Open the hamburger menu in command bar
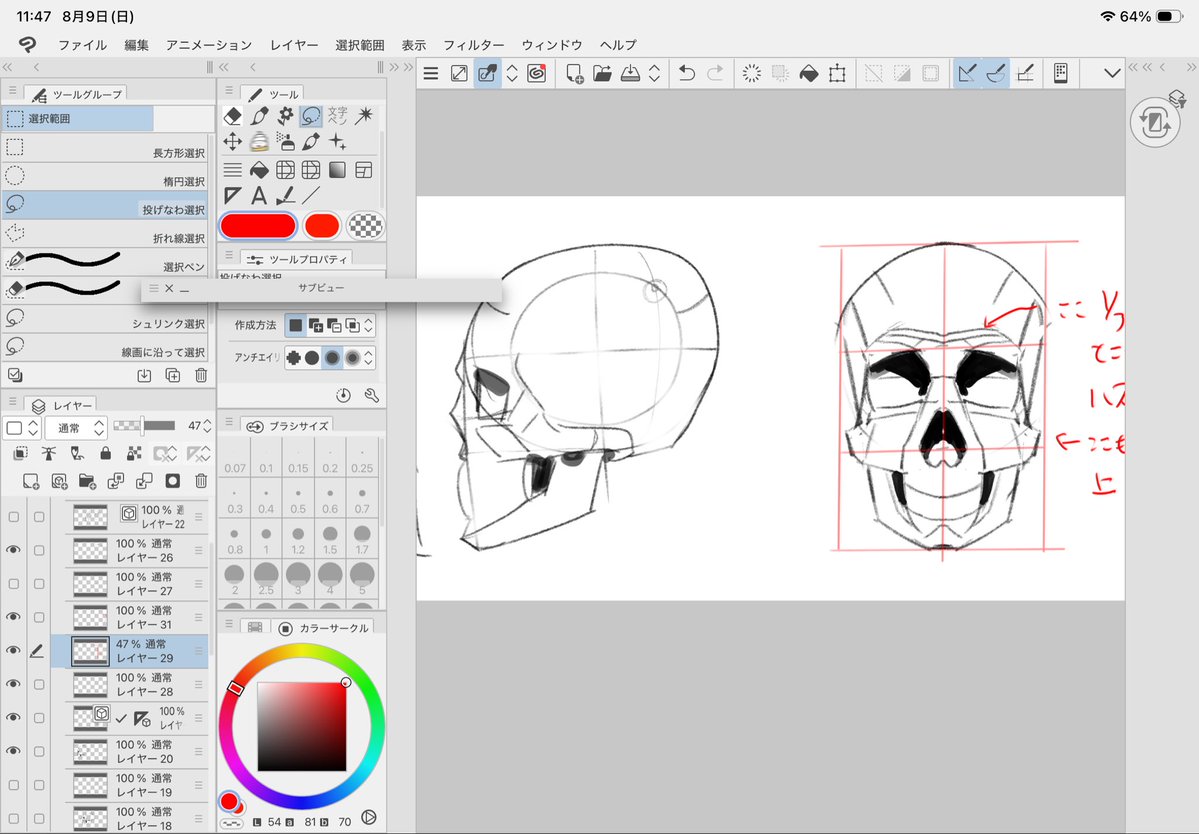 [431, 73]
